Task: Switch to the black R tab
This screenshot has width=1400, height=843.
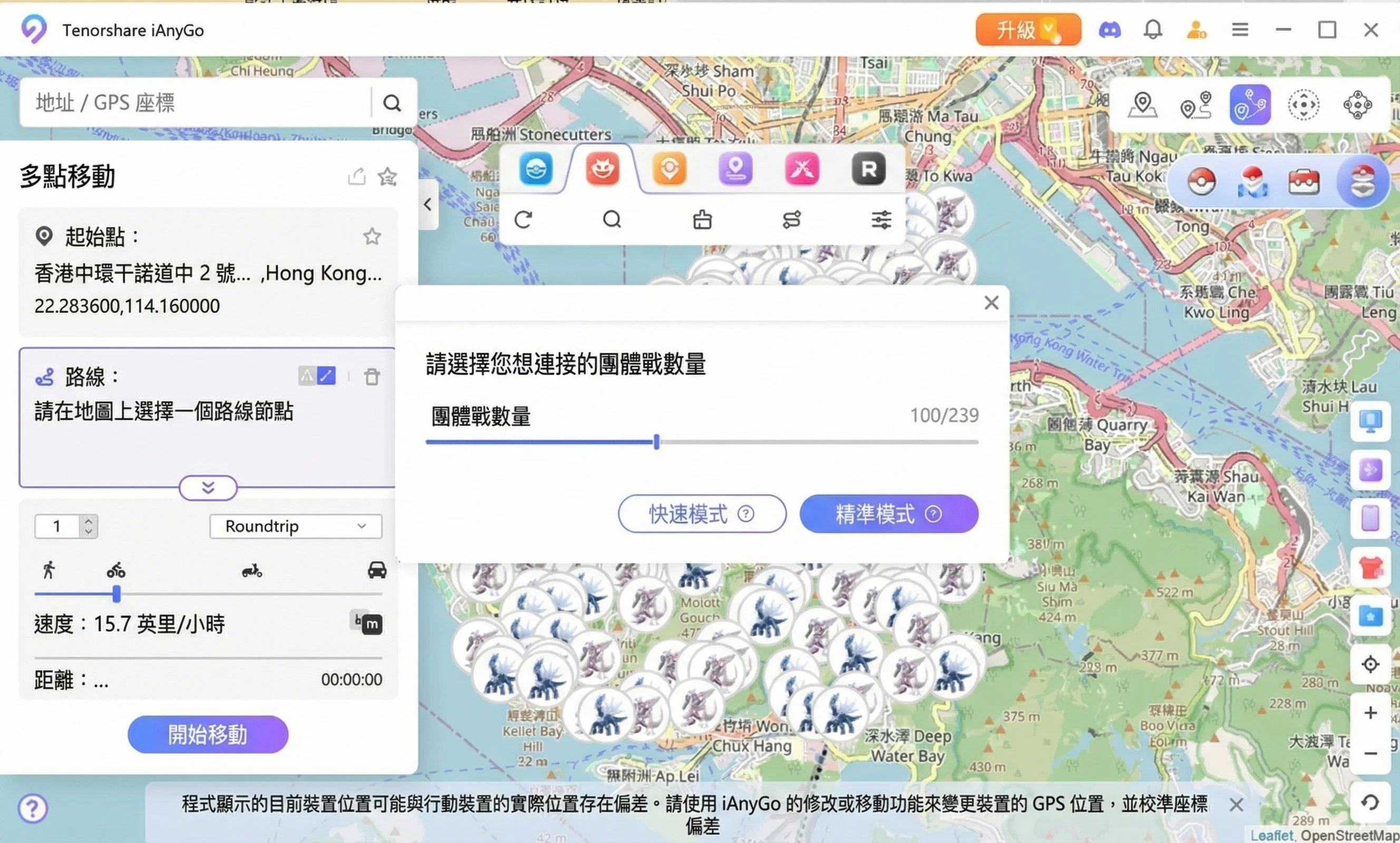Action: 868,169
